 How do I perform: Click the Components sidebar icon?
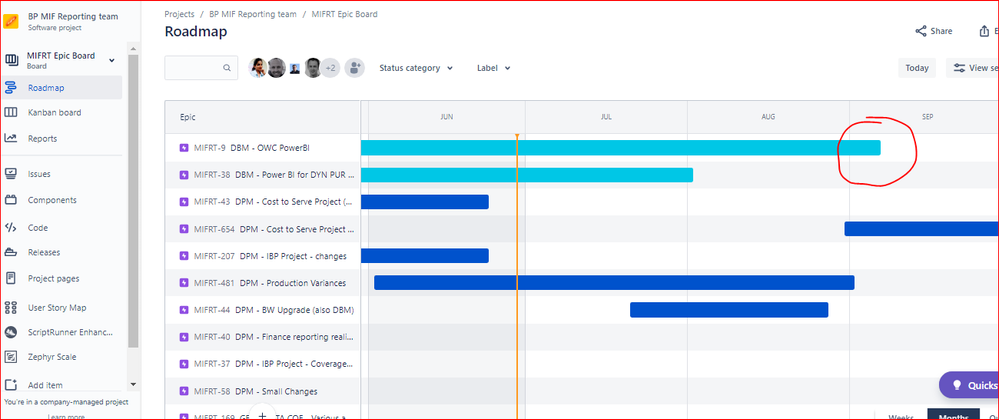(x=11, y=200)
